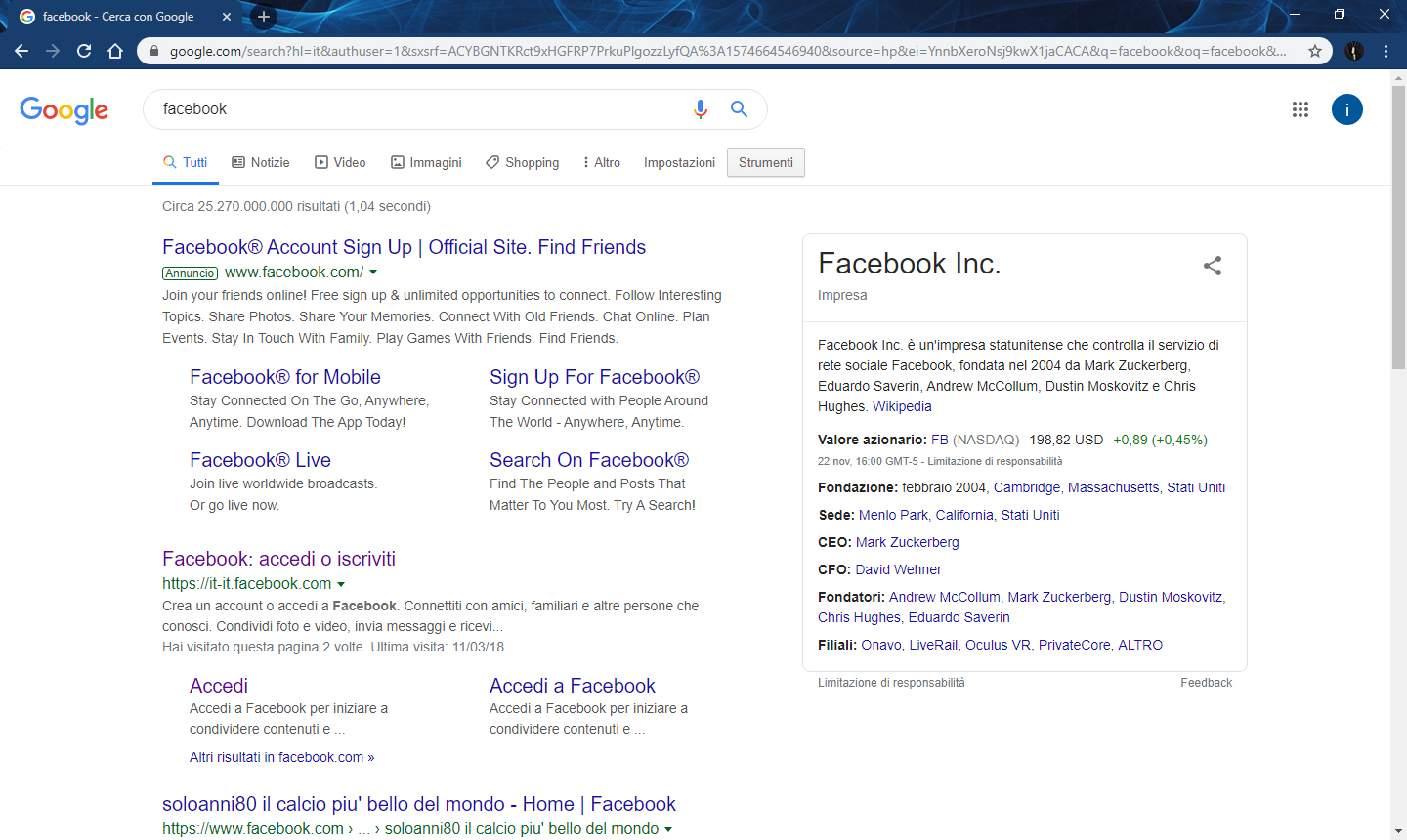1407x840 pixels.
Task: Switch to the Immagini tab
Action: [426, 163]
